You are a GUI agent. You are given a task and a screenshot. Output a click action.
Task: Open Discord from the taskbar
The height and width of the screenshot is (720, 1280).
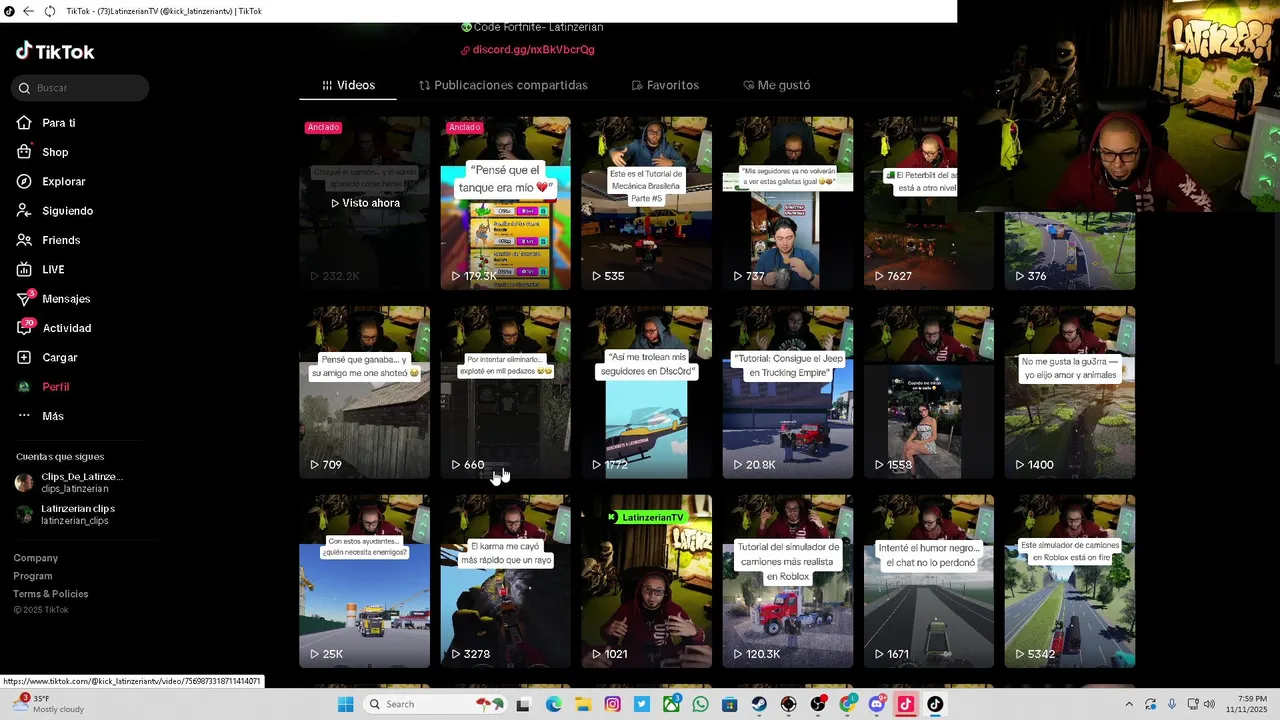click(877, 704)
